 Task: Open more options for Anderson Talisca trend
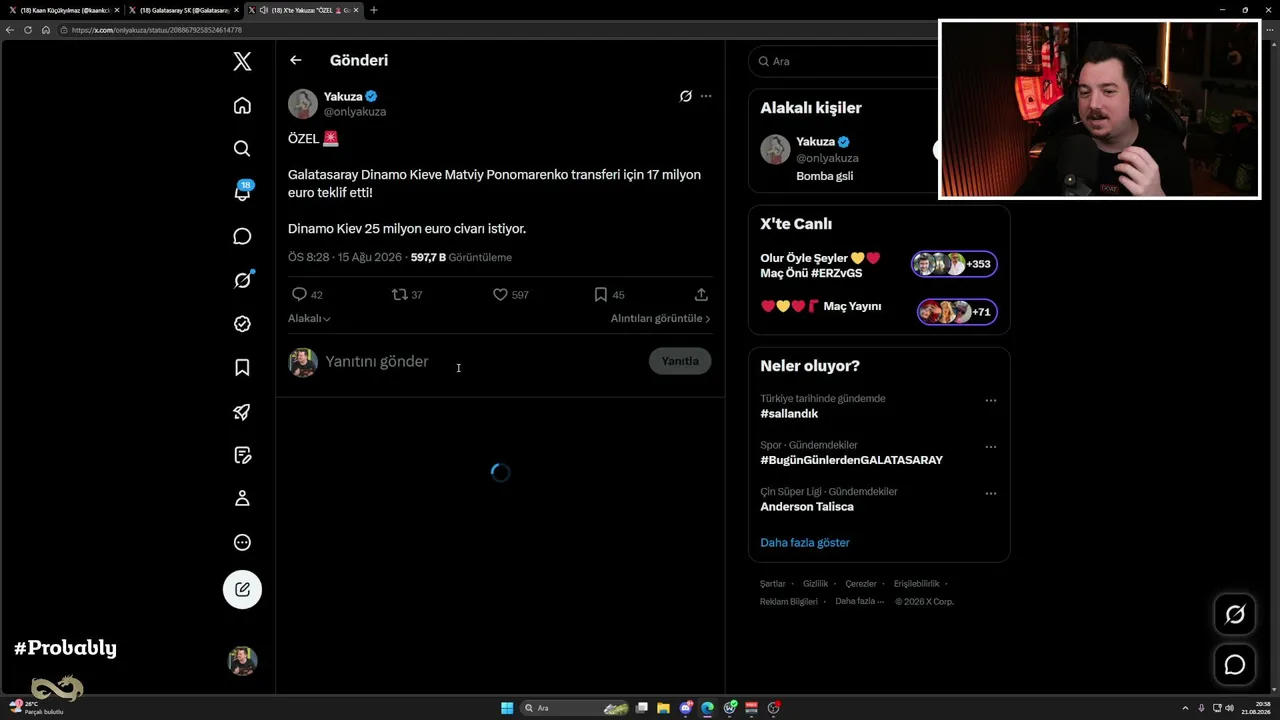click(x=991, y=493)
